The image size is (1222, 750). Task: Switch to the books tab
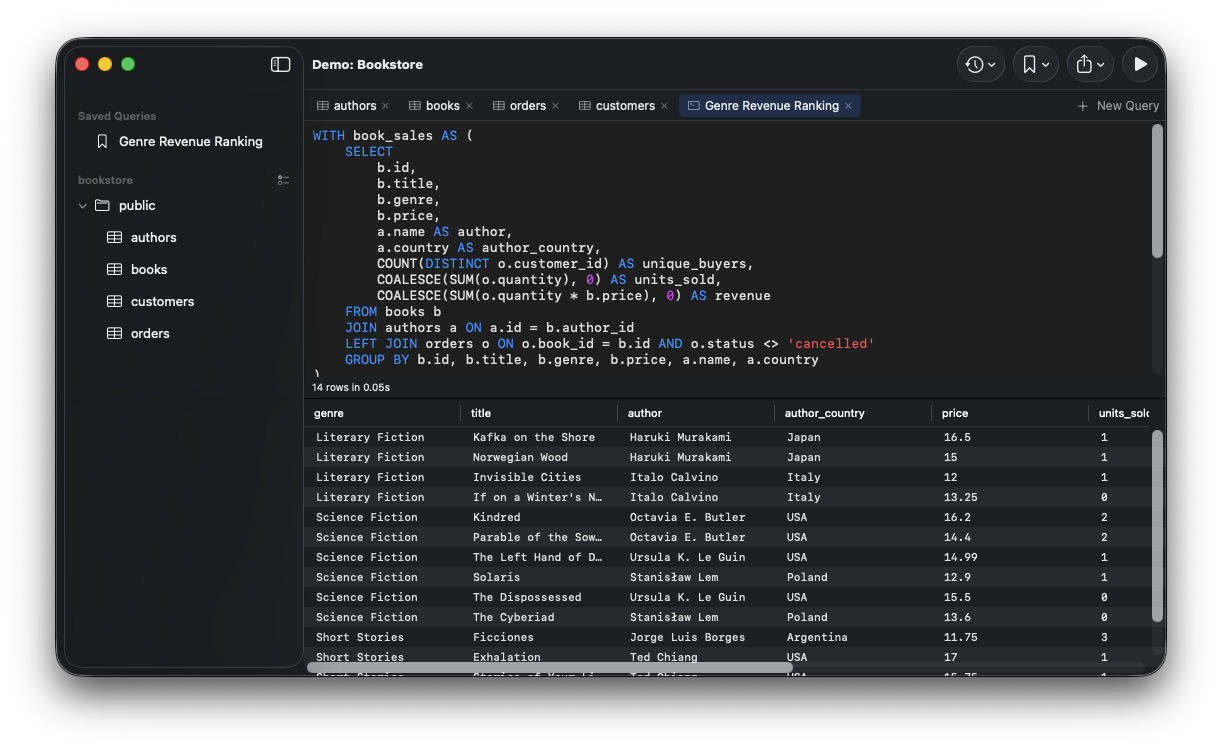pos(443,106)
